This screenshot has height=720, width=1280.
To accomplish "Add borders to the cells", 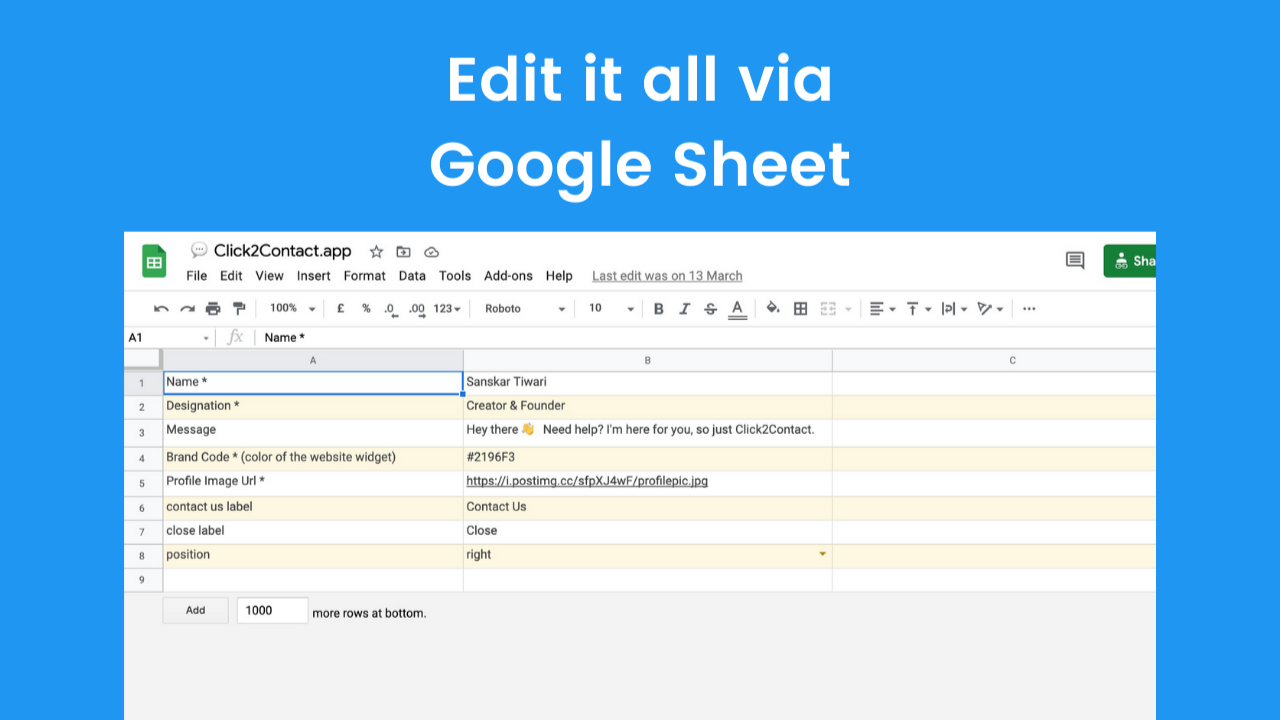I will (800, 309).
